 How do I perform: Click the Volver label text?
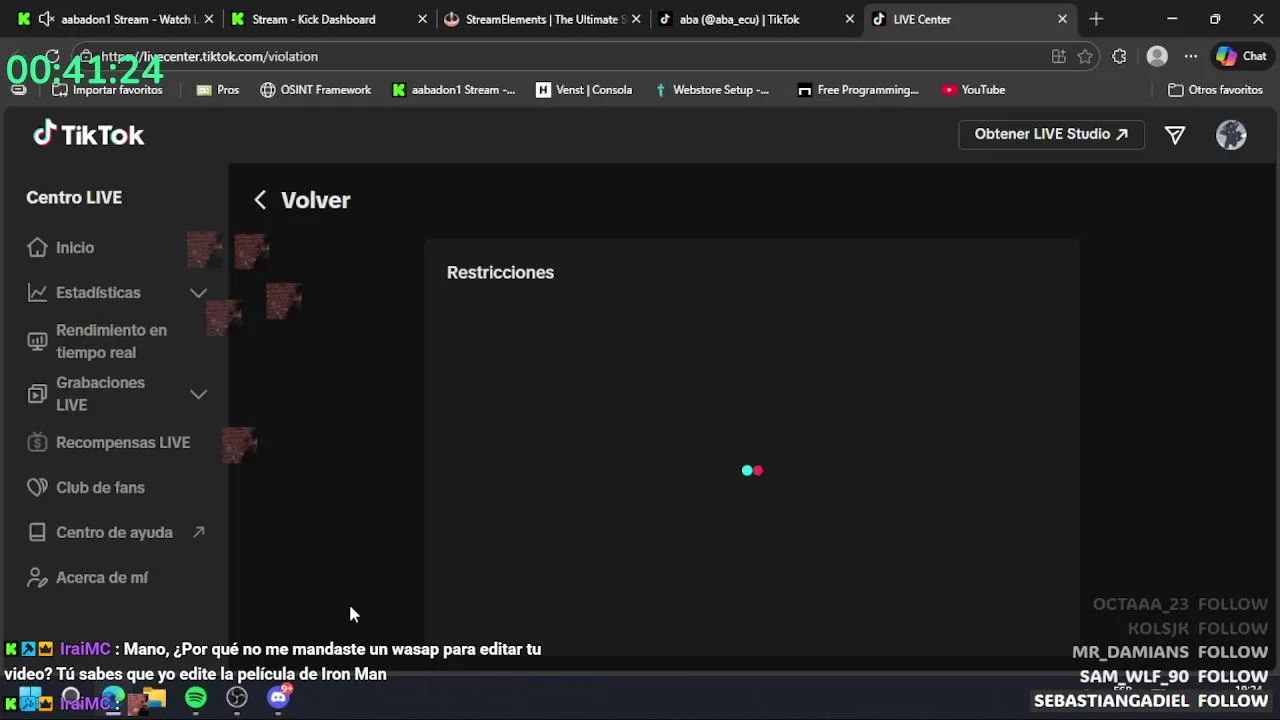(315, 200)
